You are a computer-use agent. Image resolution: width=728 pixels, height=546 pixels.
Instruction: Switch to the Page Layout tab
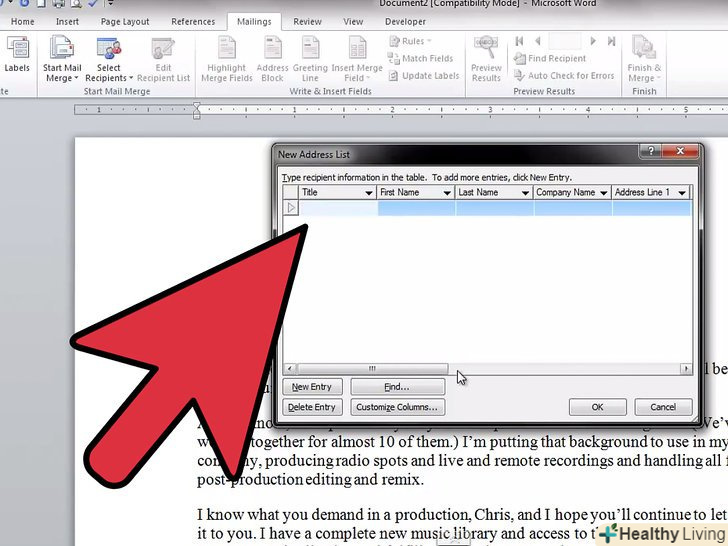click(125, 22)
